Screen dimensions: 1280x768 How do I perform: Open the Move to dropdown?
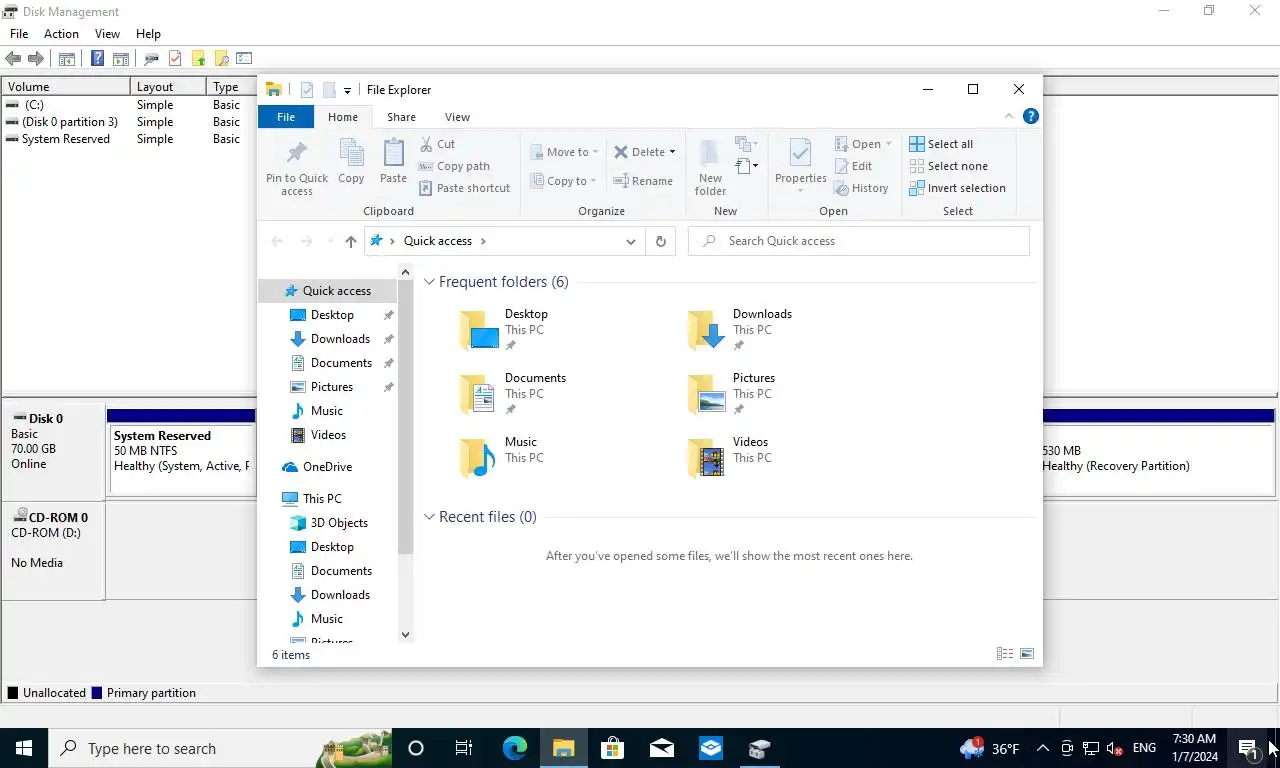pos(565,152)
